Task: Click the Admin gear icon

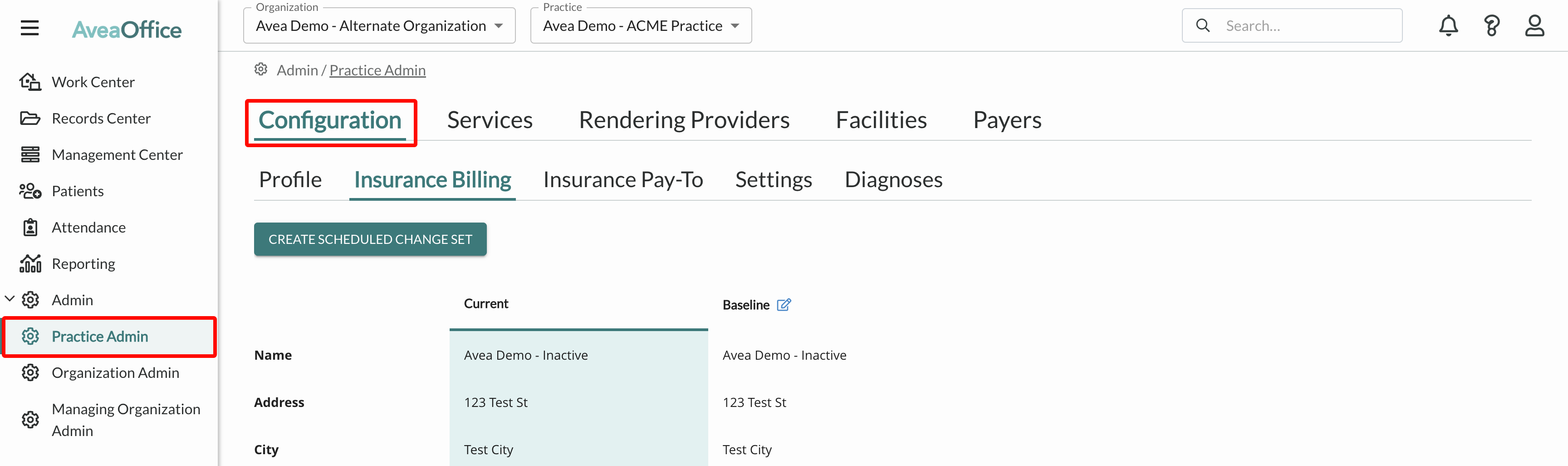Action: pos(30,300)
